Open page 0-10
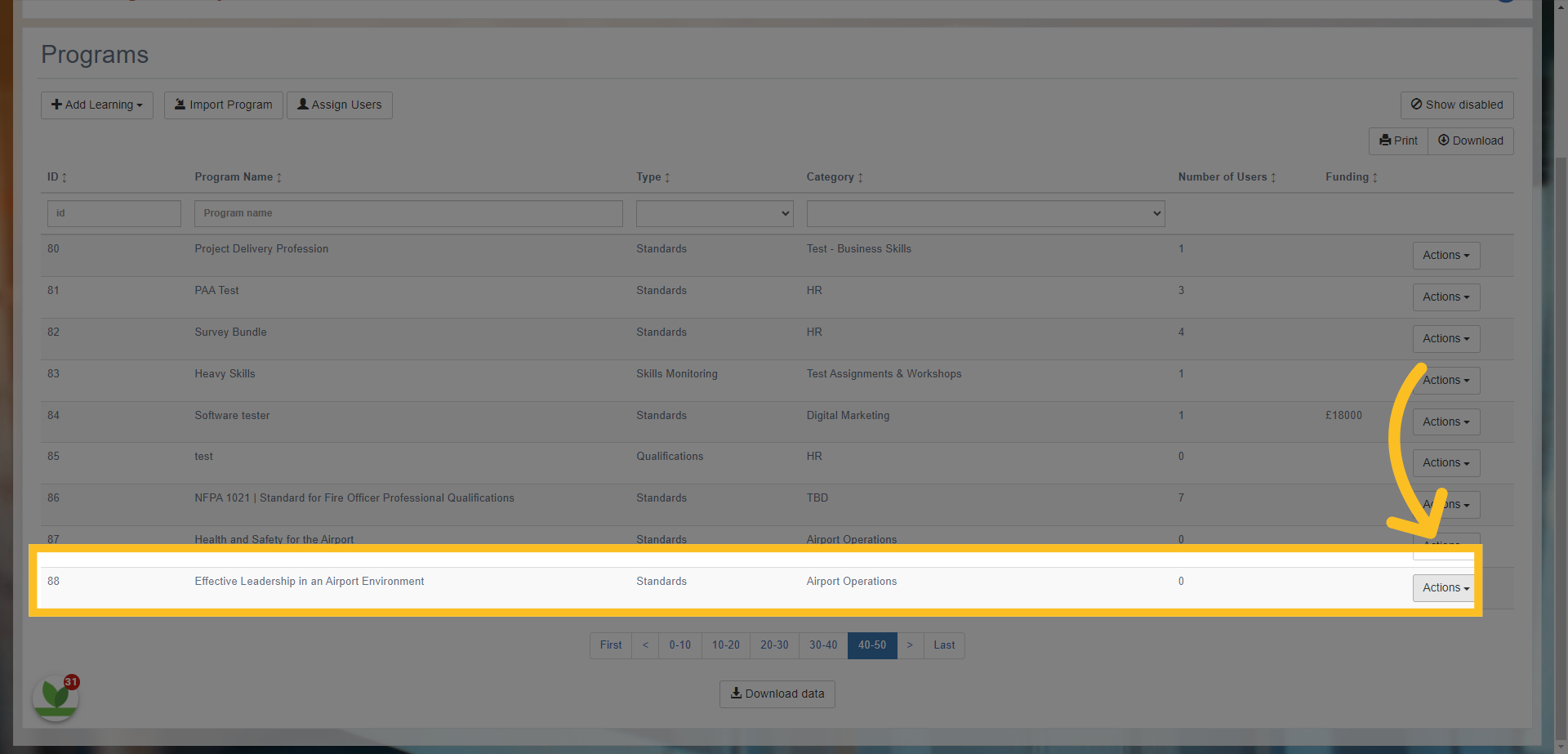 coord(680,645)
